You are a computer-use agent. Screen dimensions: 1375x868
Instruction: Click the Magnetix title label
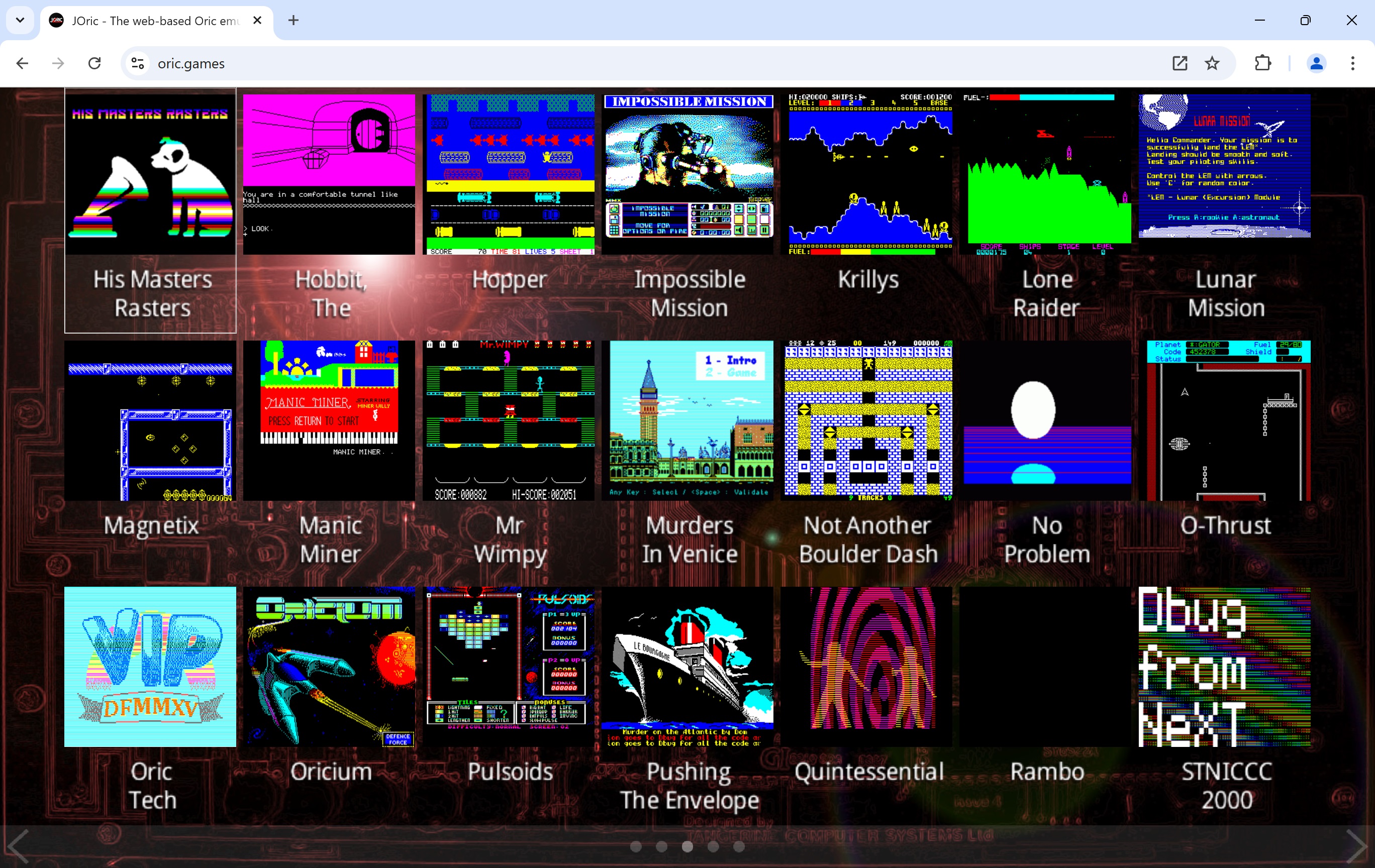151,525
